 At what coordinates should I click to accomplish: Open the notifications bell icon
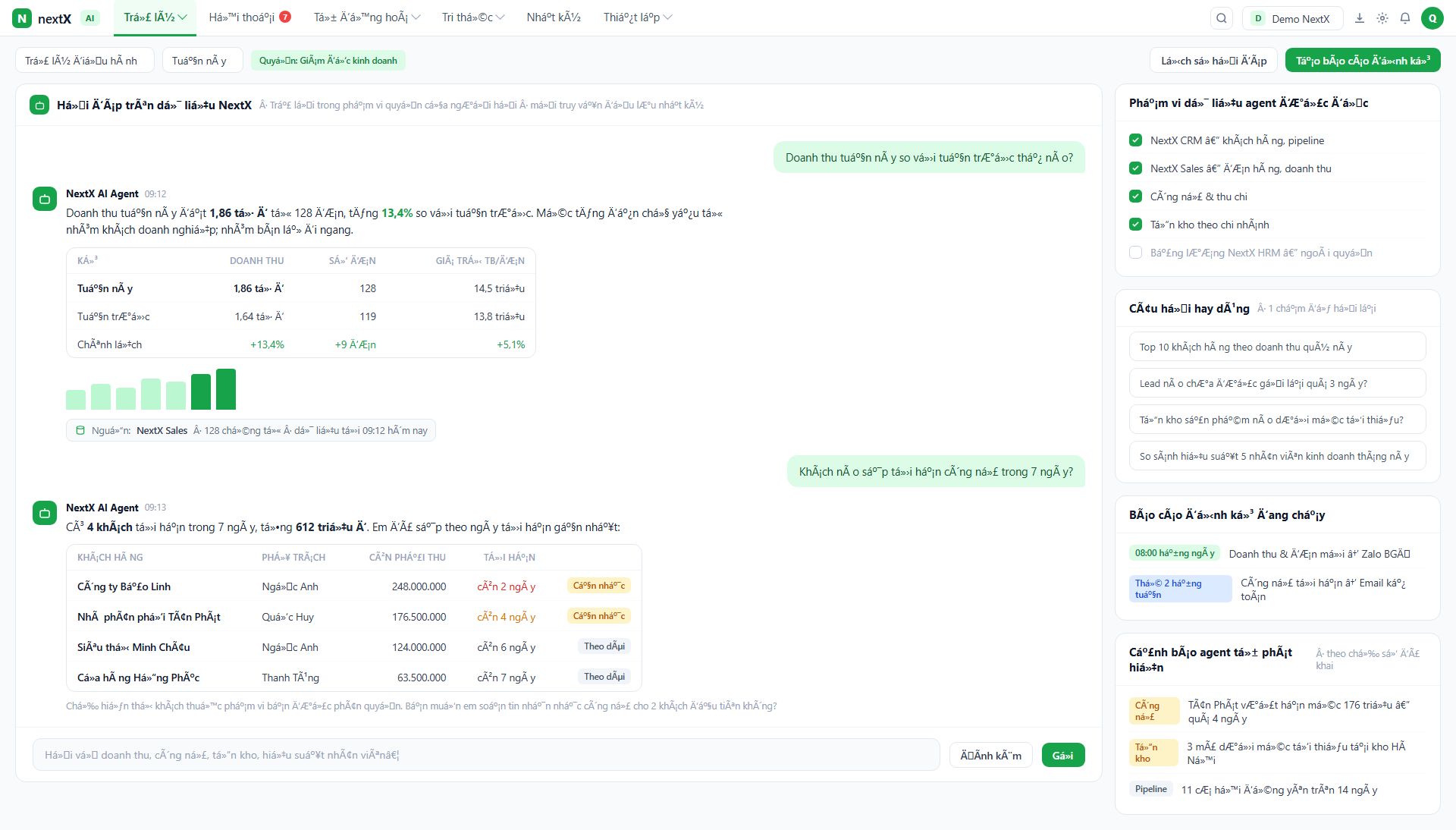[x=1405, y=18]
